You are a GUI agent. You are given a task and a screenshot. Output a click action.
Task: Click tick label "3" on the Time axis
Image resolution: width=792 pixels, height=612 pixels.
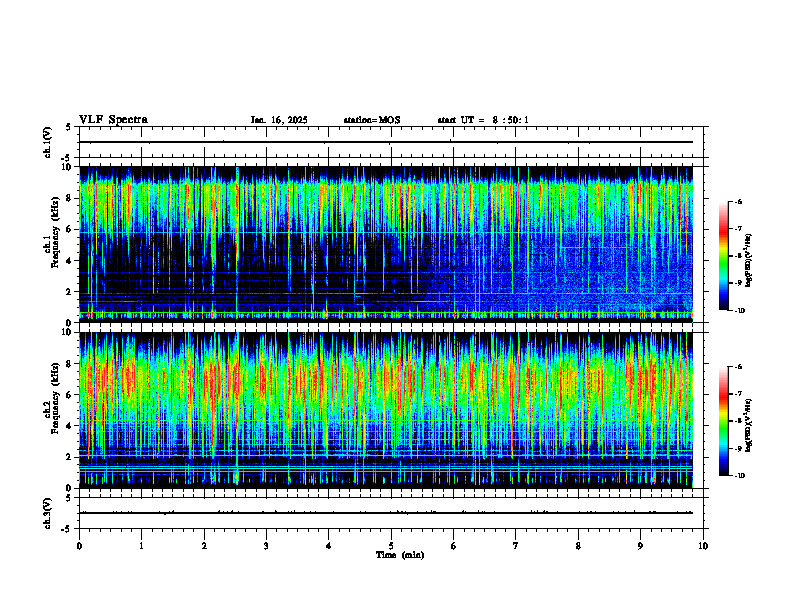click(x=266, y=546)
